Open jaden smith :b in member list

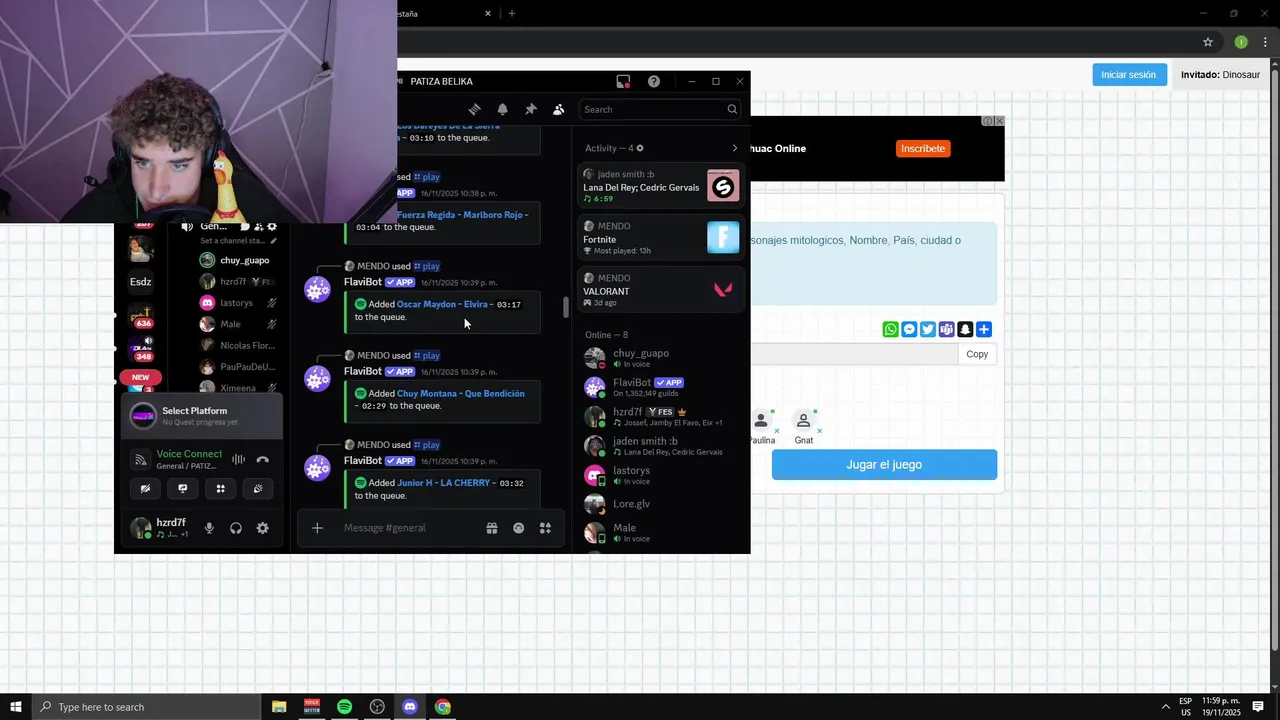click(x=661, y=446)
